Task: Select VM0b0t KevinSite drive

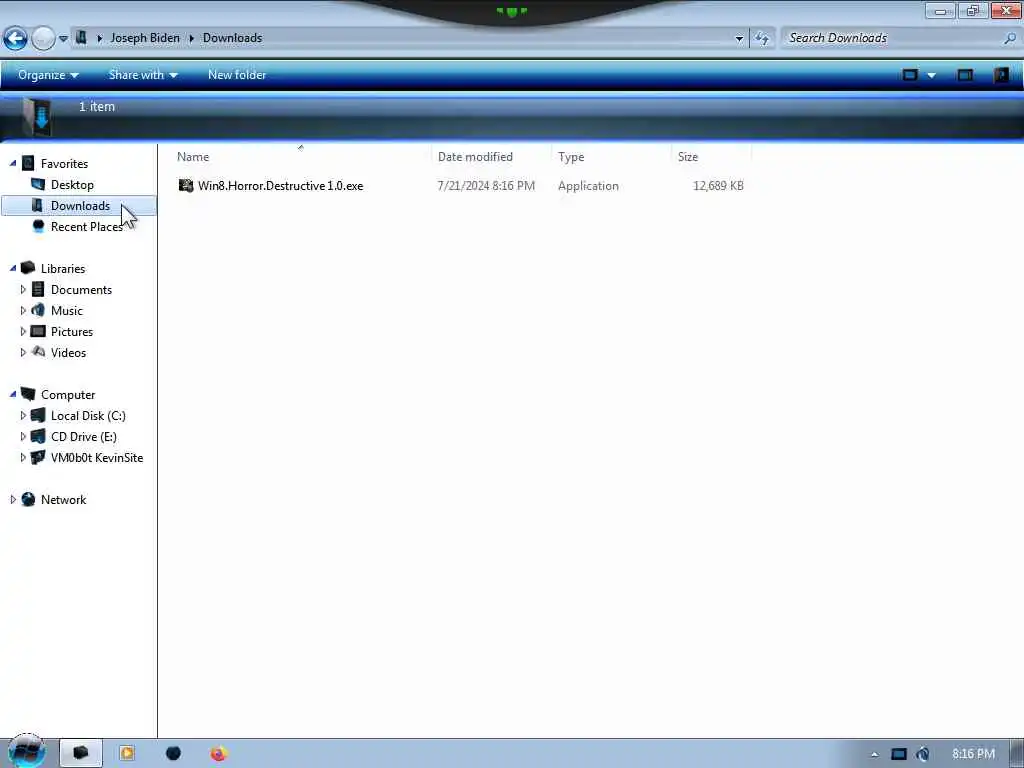Action: (97, 457)
